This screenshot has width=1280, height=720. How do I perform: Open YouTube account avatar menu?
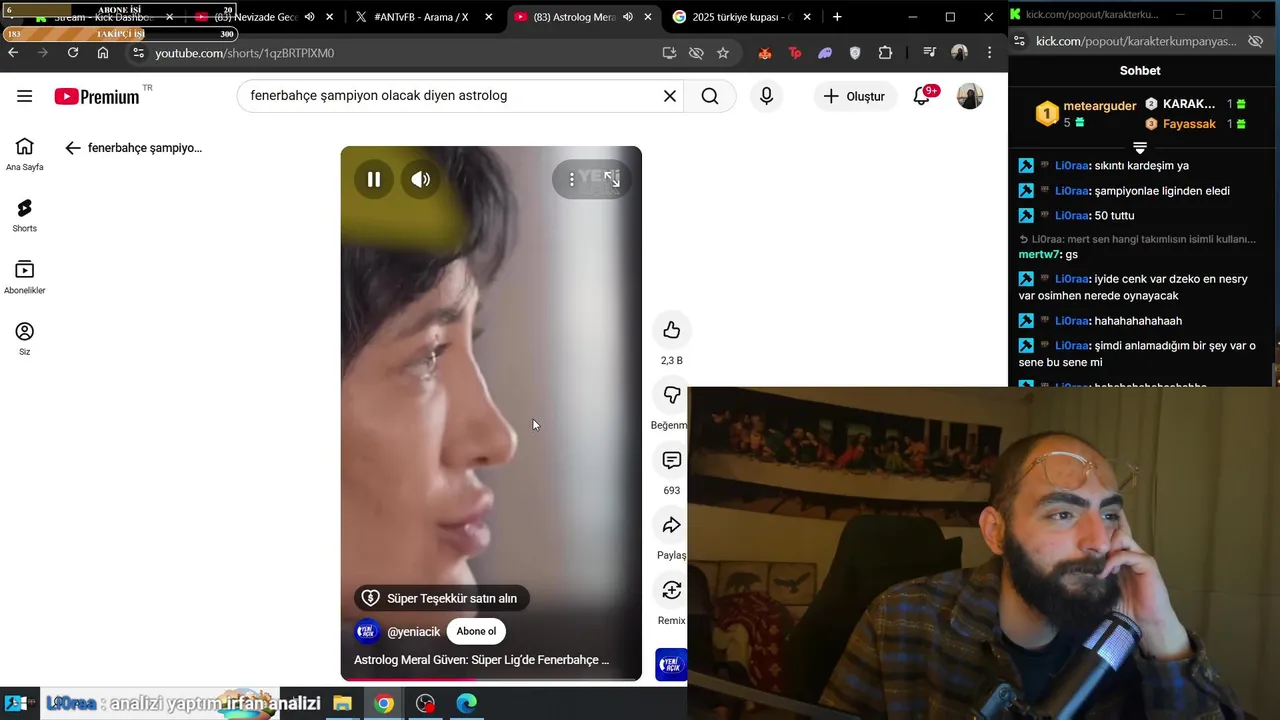pyautogui.click(x=970, y=96)
